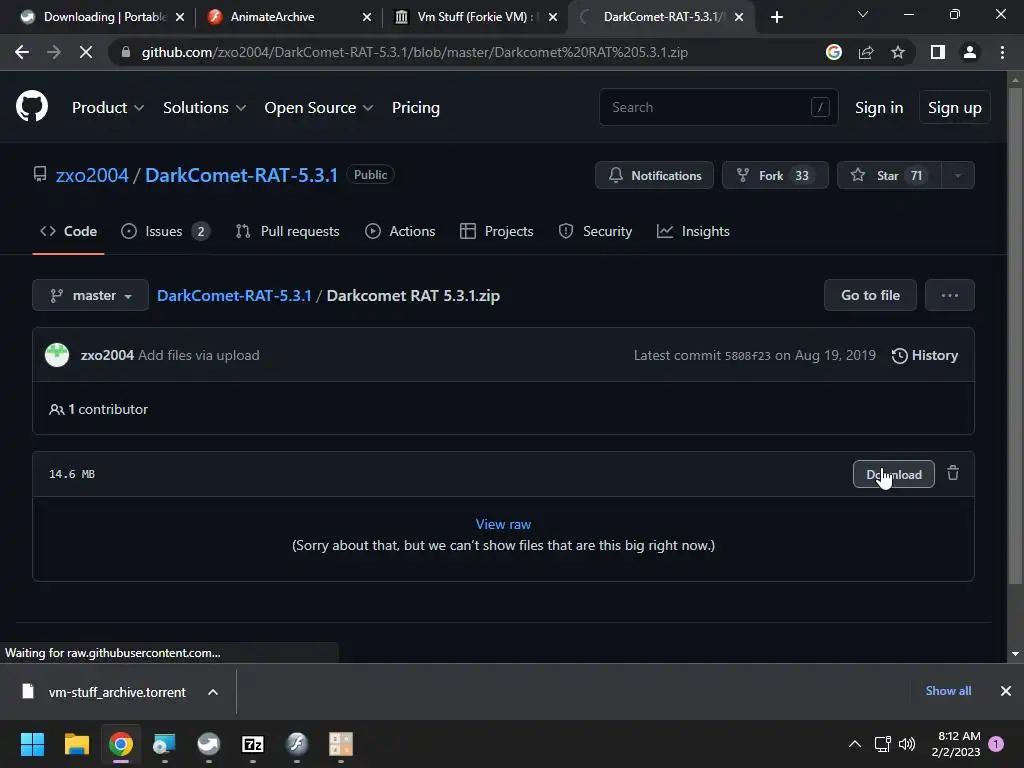Image resolution: width=1024 pixels, height=768 pixels.
Task: Open the three-dot file actions menu
Action: coord(950,295)
